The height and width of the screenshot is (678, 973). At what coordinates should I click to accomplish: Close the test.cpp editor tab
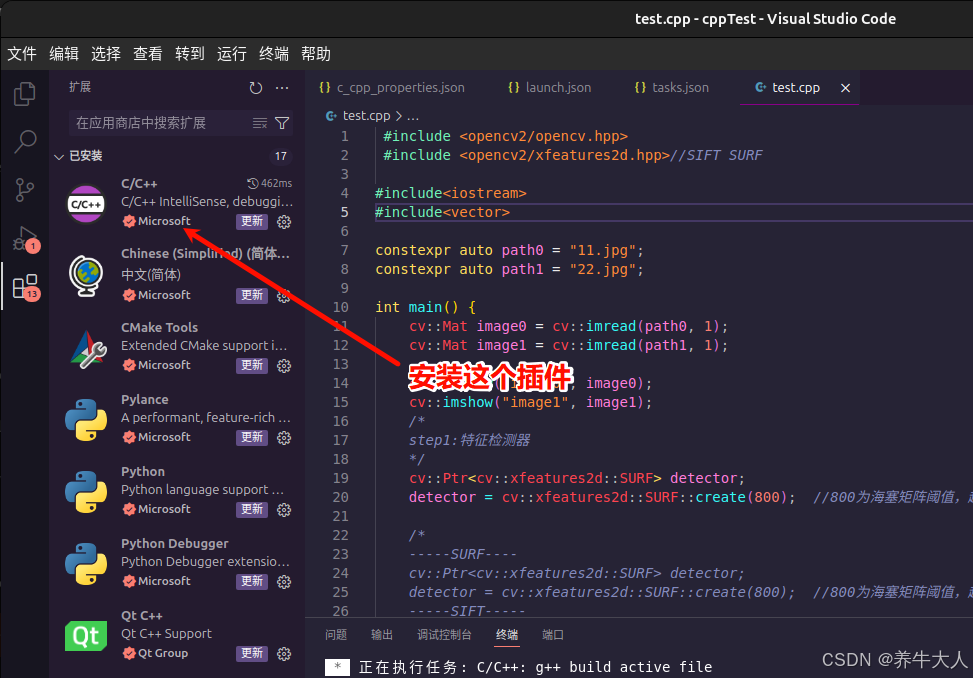(x=845, y=88)
